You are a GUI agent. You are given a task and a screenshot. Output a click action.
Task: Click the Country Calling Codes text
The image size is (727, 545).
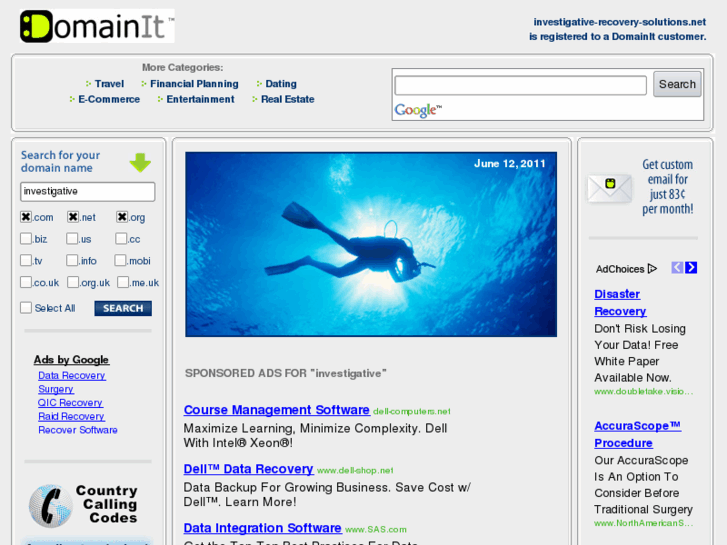click(107, 504)
